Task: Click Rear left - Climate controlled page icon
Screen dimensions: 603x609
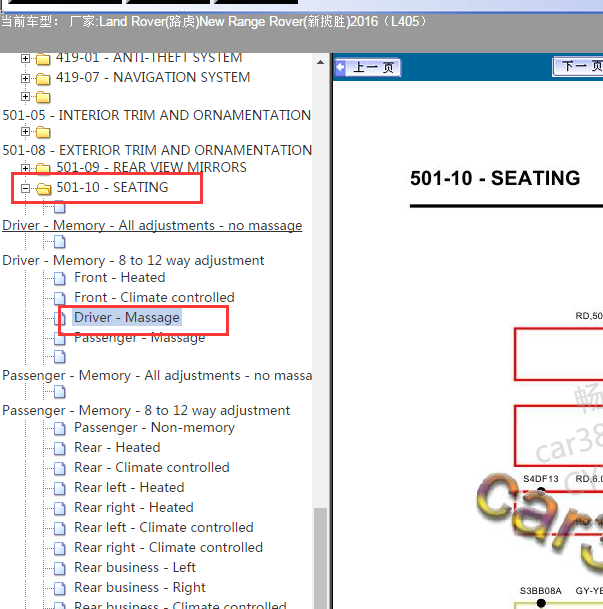Action: (59, 528)
